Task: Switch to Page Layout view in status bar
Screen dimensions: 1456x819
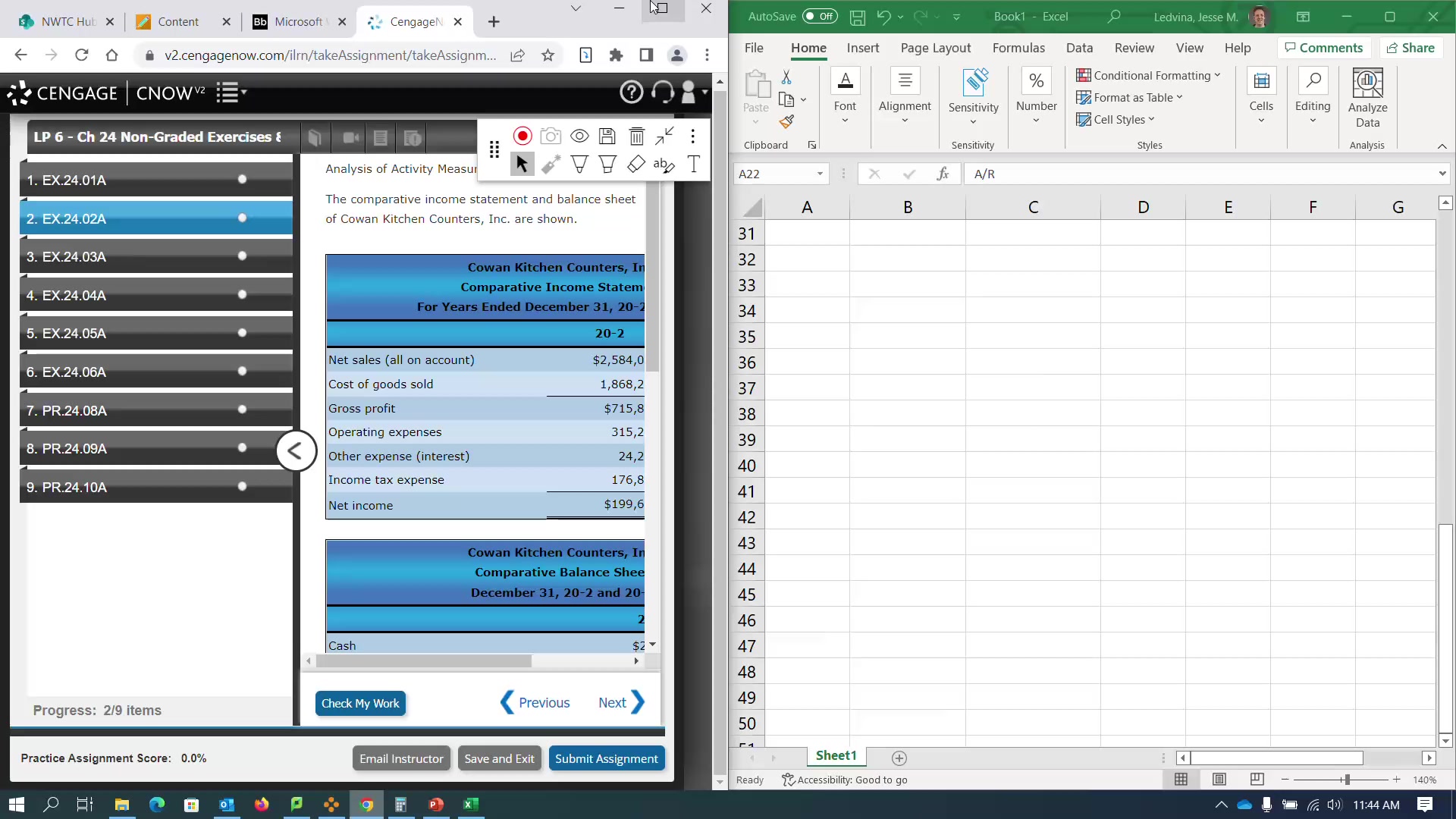Action: pos(1219,780)
